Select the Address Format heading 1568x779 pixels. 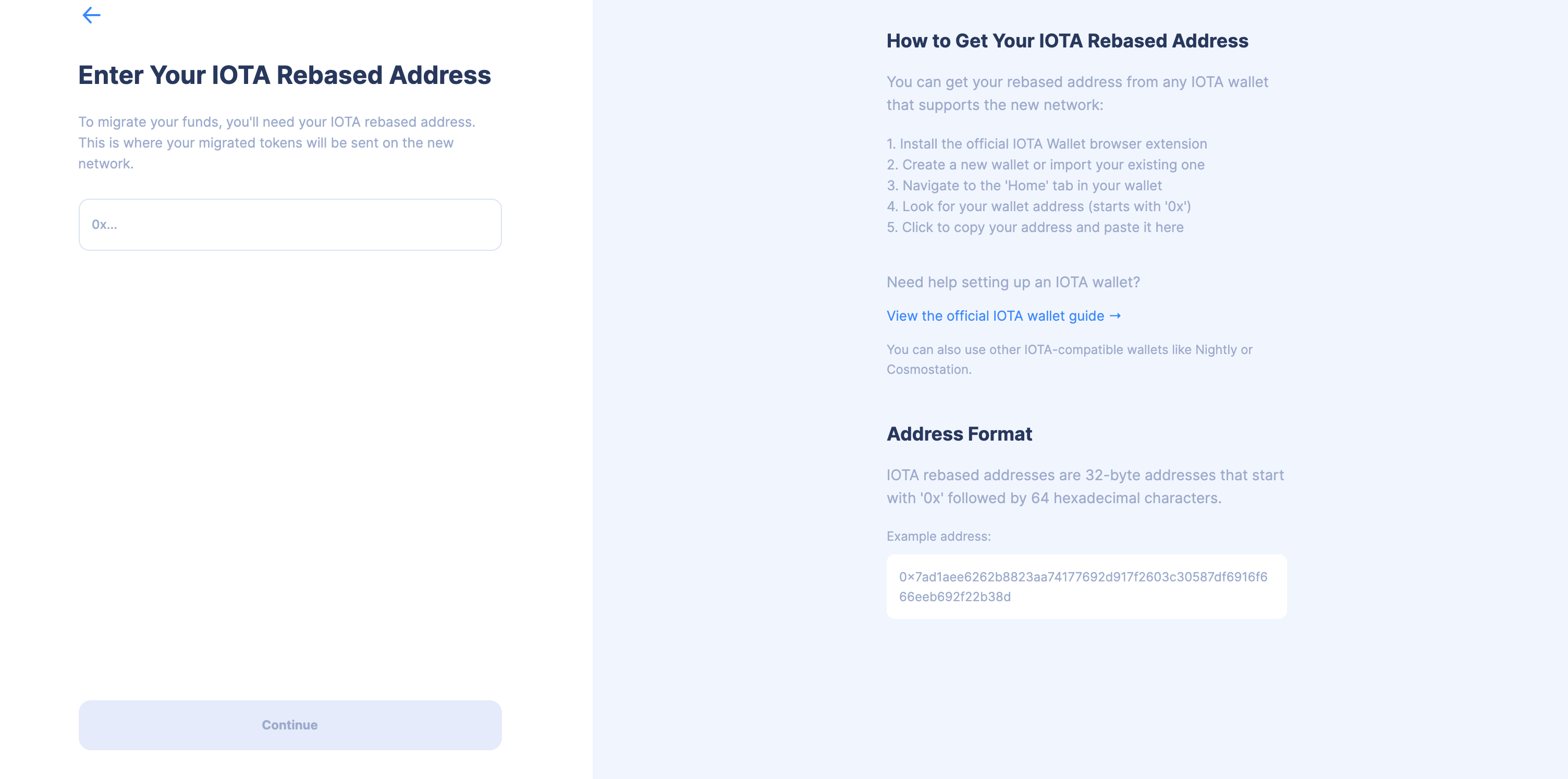tap(959, 434)
